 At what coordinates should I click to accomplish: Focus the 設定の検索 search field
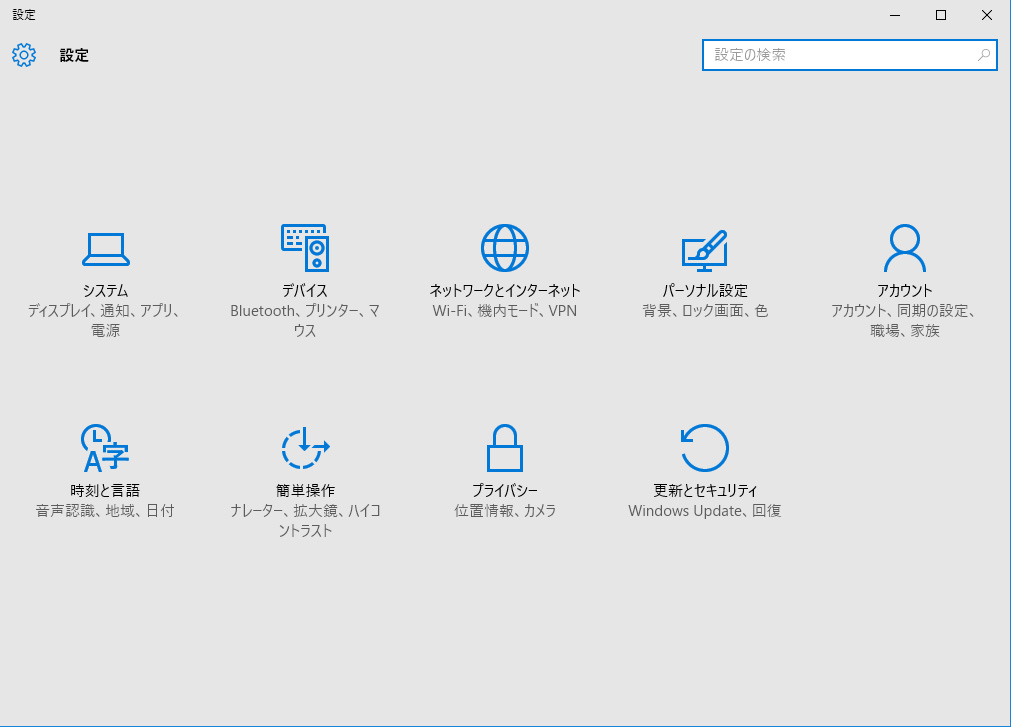pyautogui.click(x=850, y=55)
